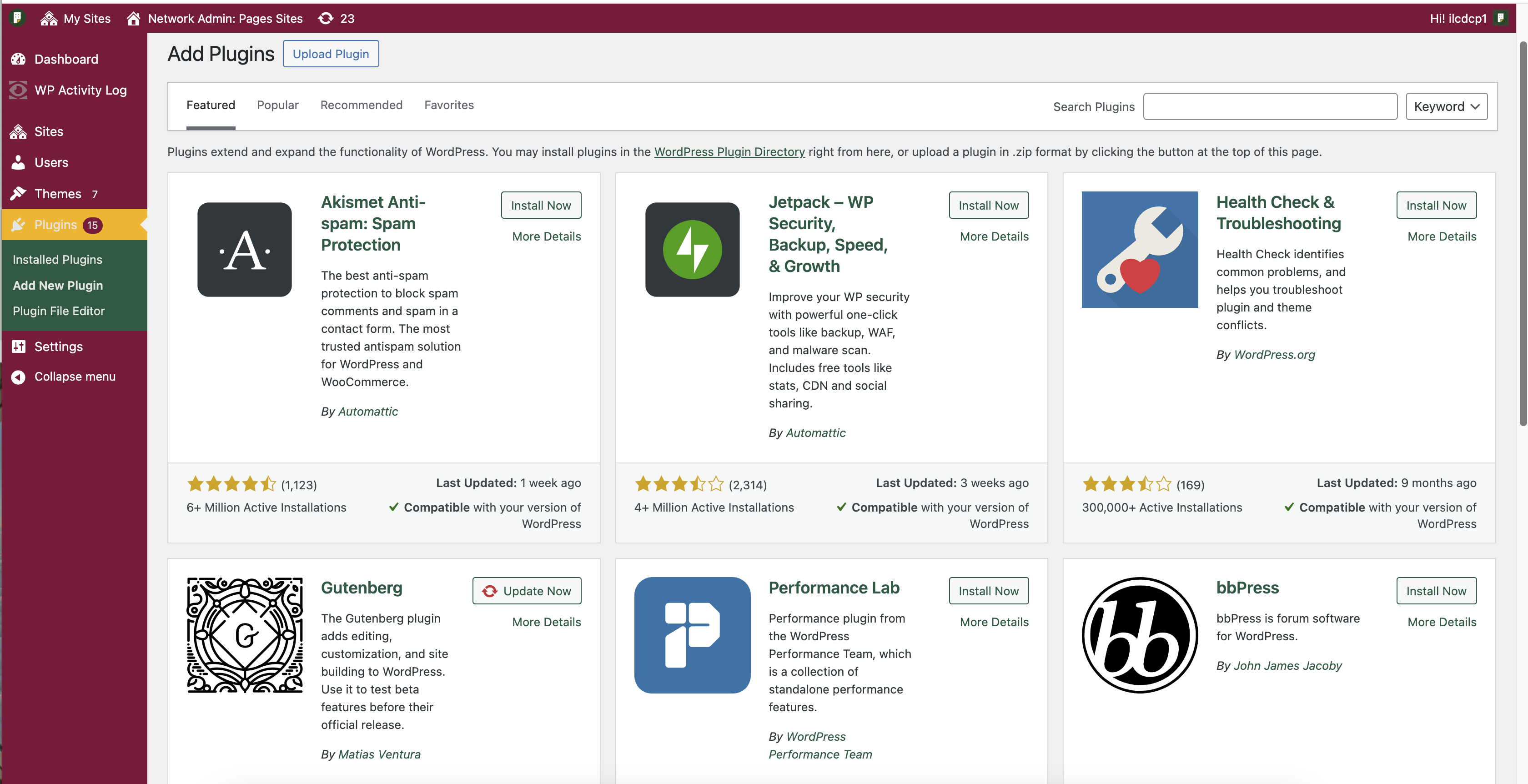
Task: Click WordPress Performance Team author link
Action: pos(820,745)
